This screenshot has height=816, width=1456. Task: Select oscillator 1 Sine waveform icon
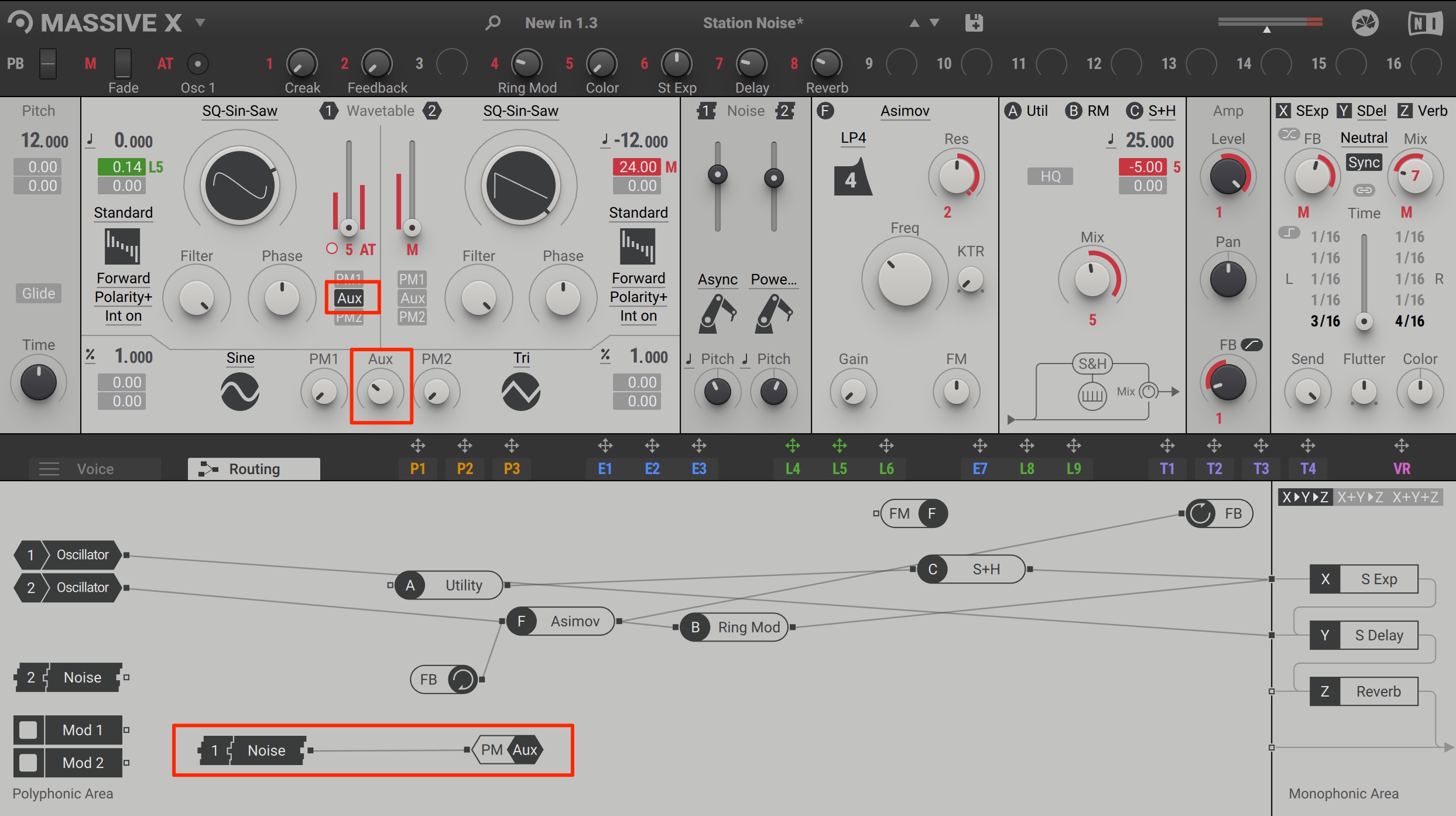tap(240, 392)
